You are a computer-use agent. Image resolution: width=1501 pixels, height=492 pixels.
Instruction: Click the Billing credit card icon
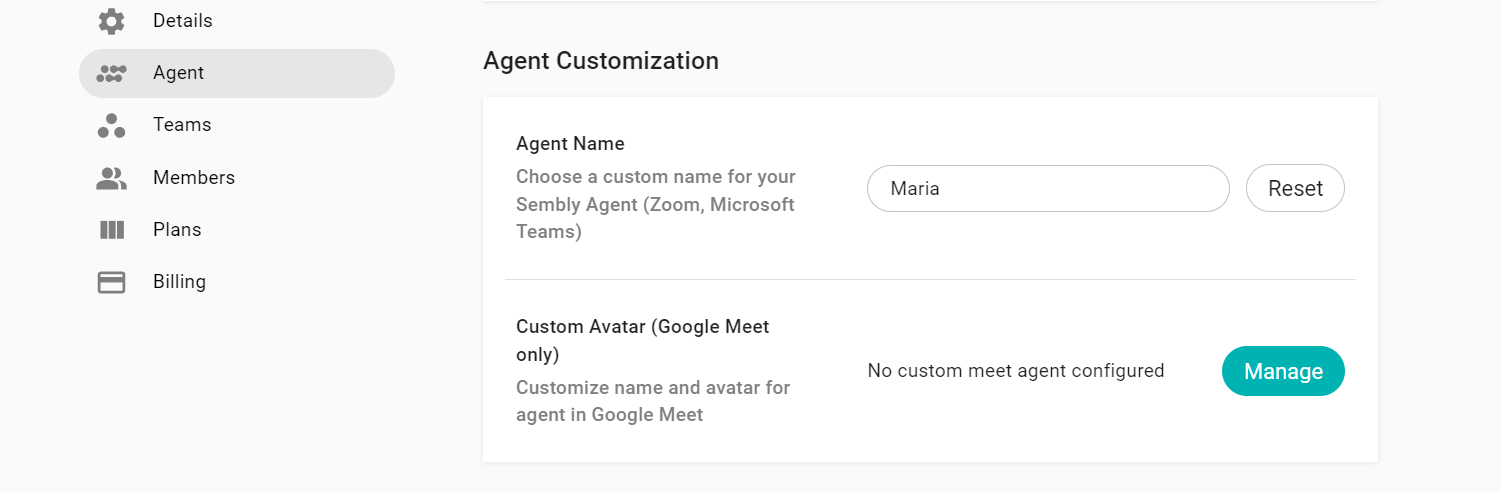tap(111, 282)
